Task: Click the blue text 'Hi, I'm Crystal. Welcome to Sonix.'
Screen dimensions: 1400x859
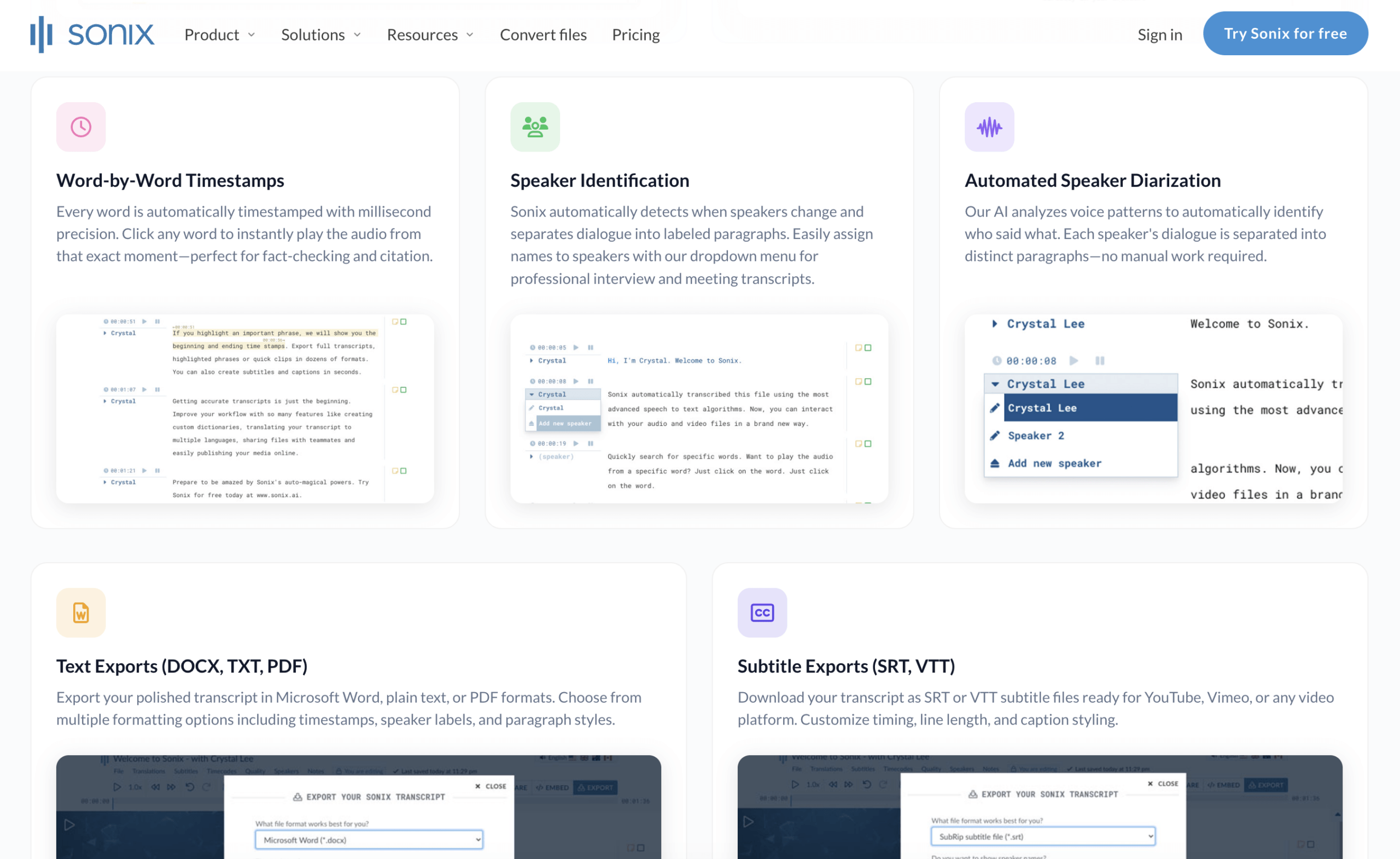Action: coord(674,361)
